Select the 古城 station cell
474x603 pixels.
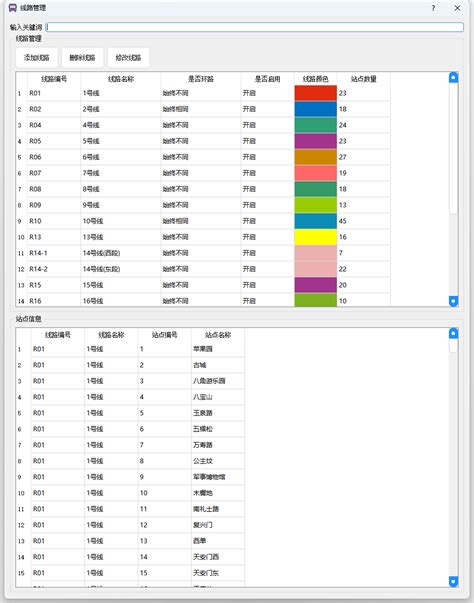pyautogui.click(x=218, y=365)
